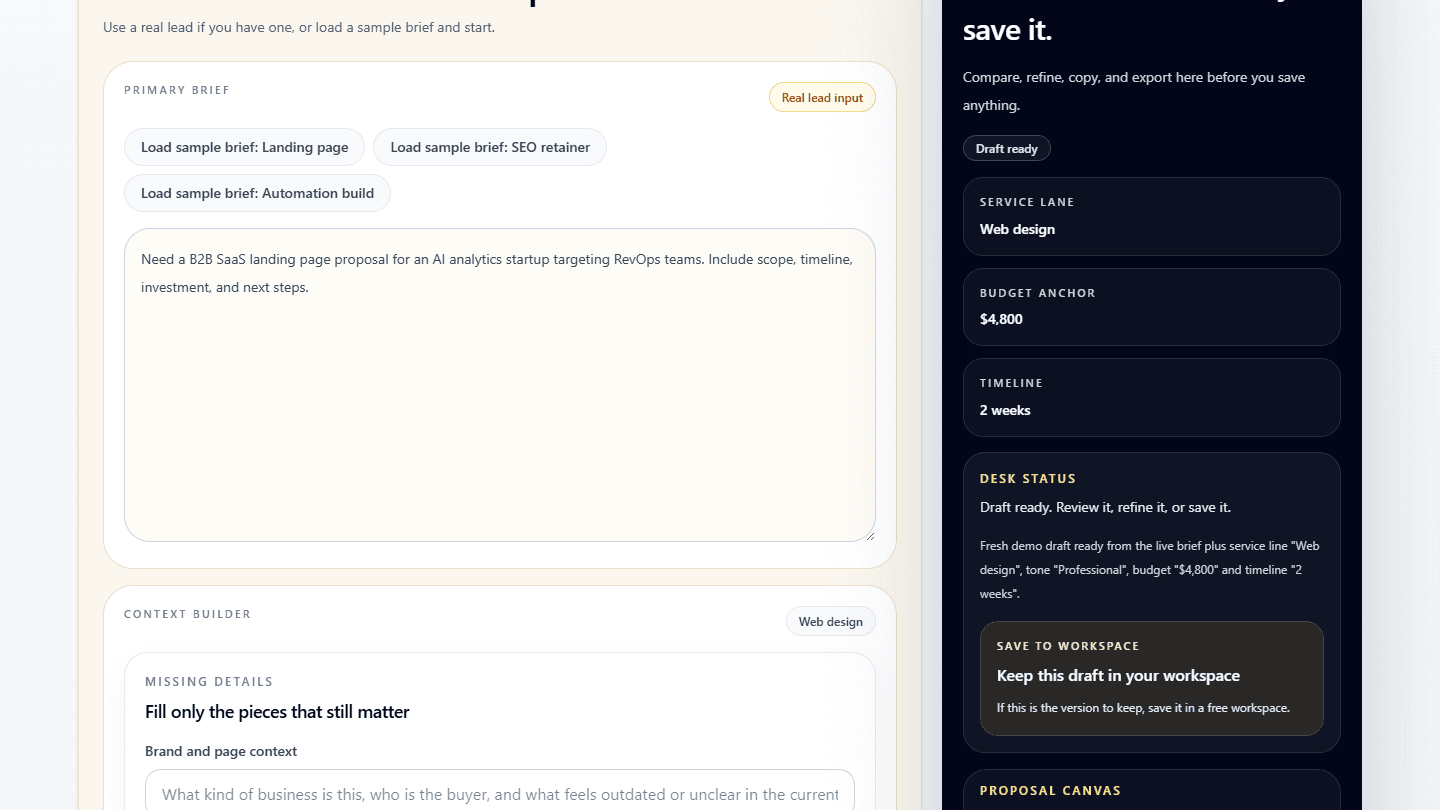This screenshot has height=810, width=1440.
Task: Load the Automation build sample brief
Action: pos(256,192)
